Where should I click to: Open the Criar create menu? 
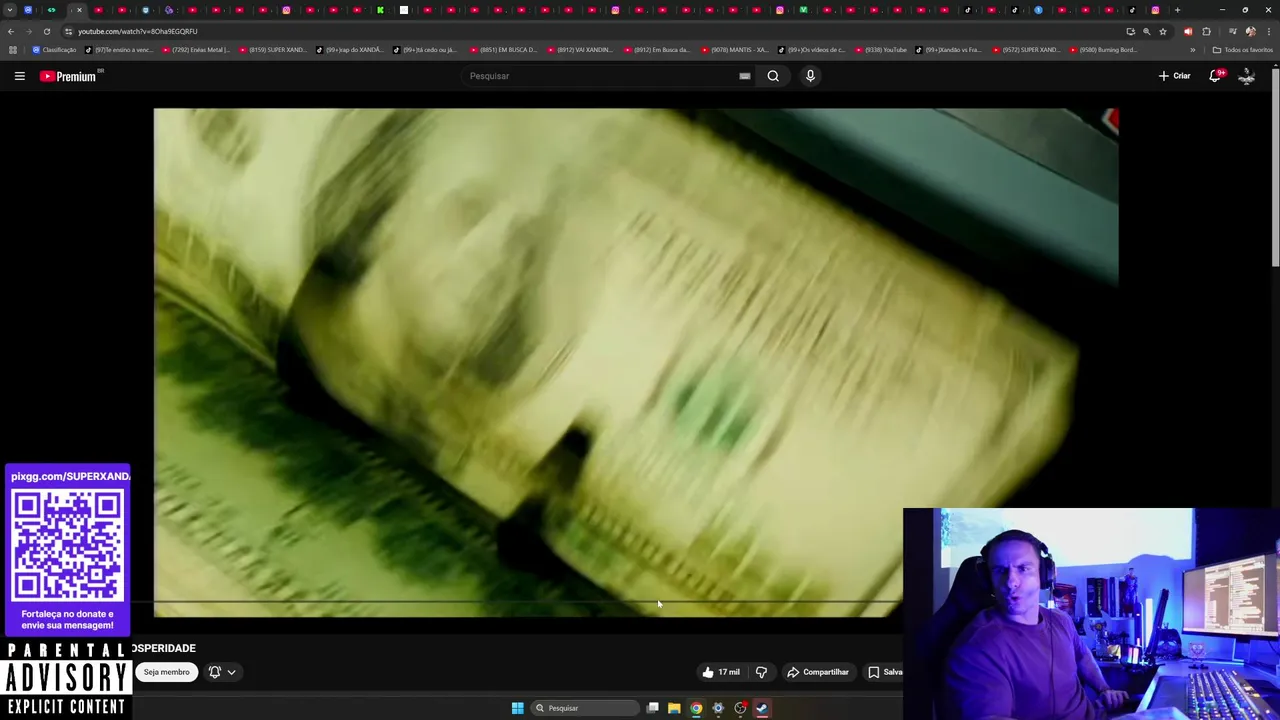pyautogui.click(x=1174, y=76)
